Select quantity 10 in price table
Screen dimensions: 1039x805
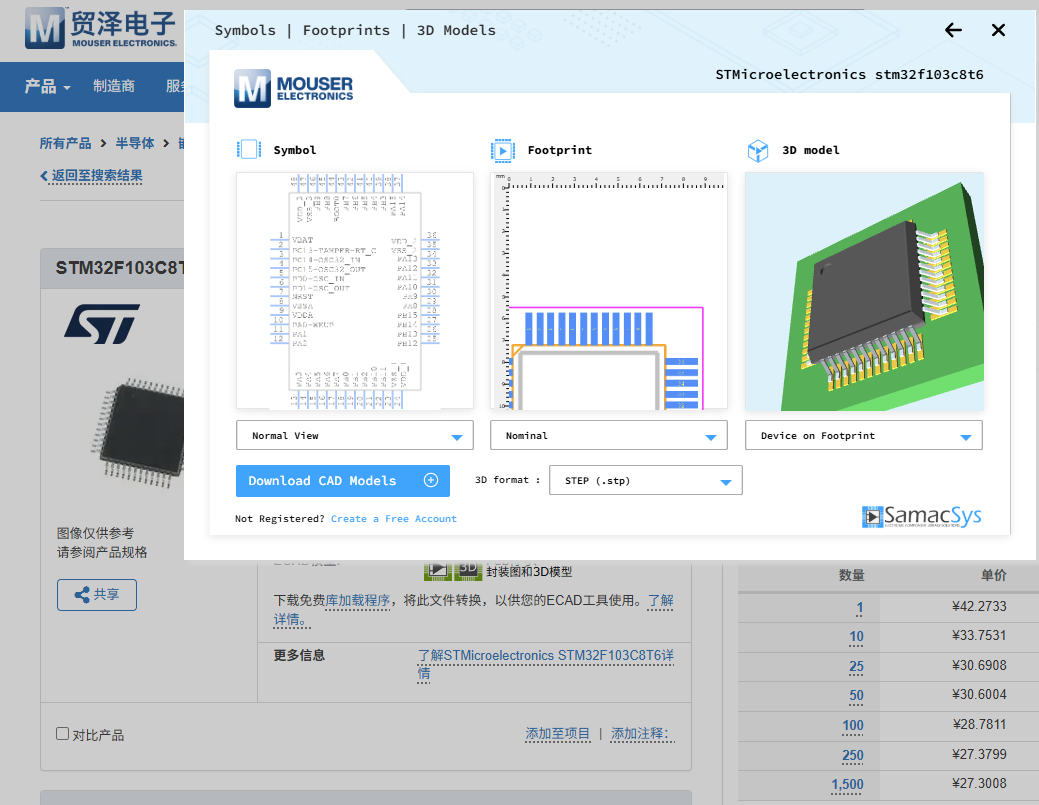[x=856, y=637]
